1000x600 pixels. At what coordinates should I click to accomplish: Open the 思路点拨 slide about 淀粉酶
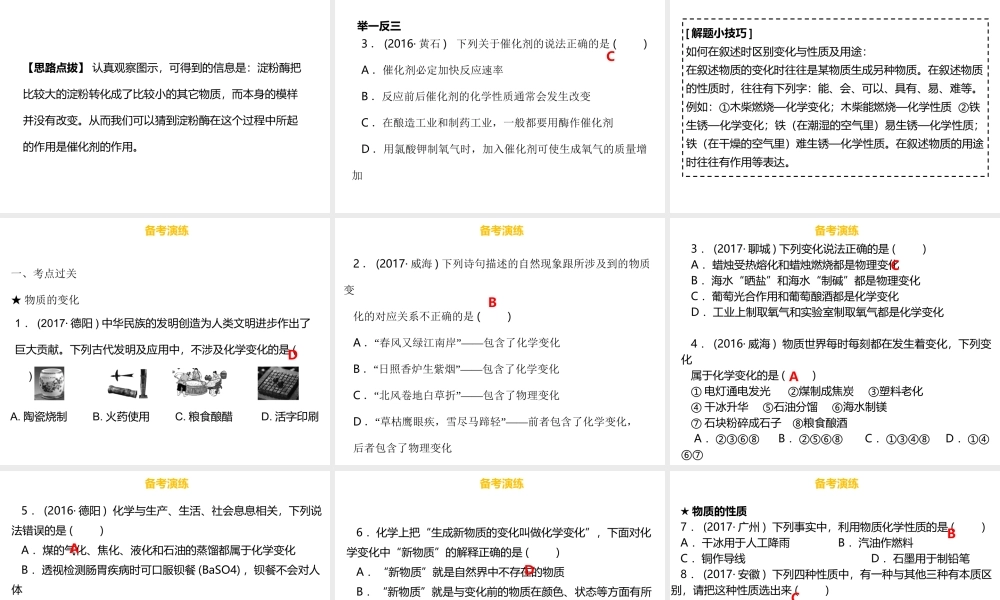[x=165, y=106]
